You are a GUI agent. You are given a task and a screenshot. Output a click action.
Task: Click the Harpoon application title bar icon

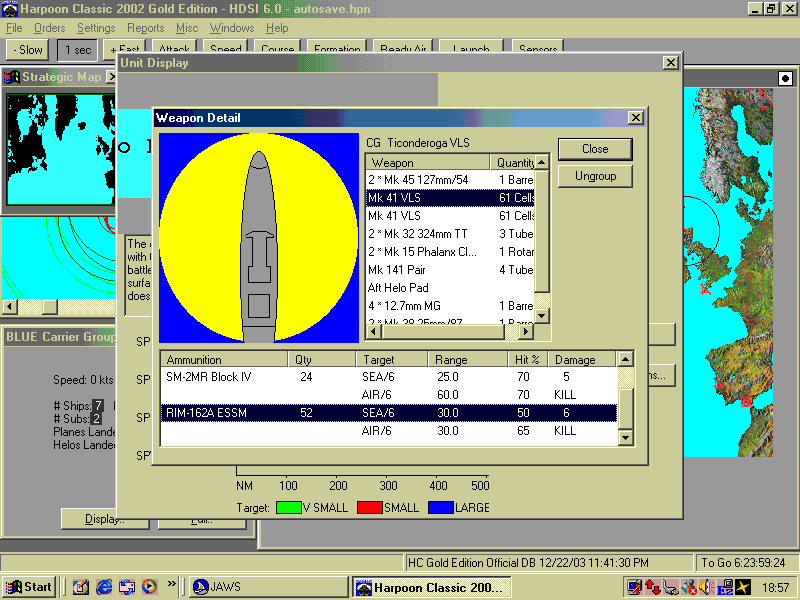10,9
